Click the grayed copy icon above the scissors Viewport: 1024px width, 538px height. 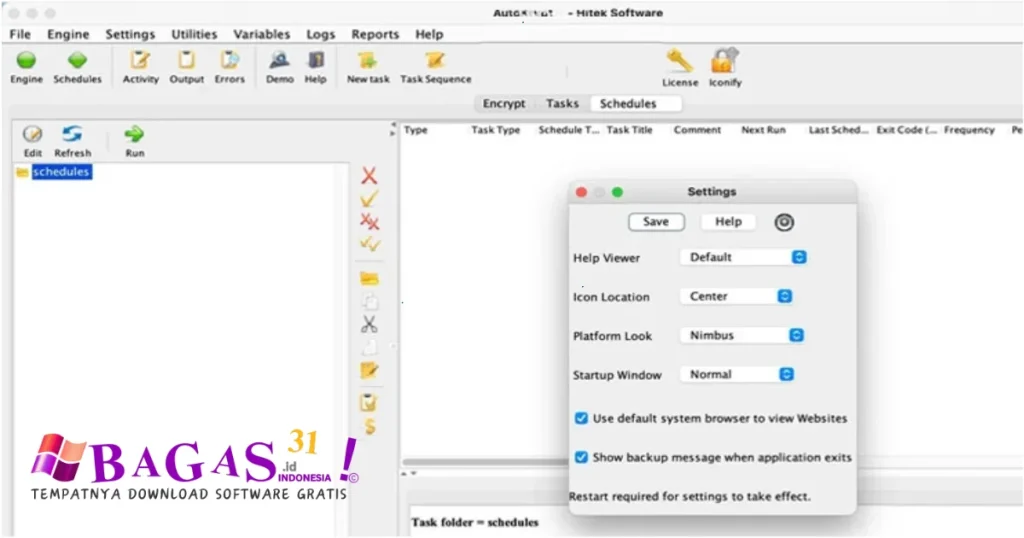(x=369, y=302)
